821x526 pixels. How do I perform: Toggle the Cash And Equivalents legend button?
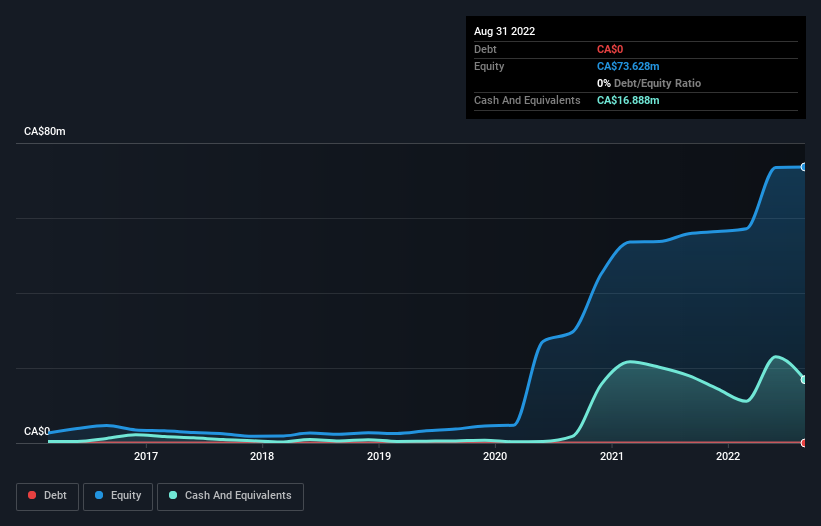230,496
